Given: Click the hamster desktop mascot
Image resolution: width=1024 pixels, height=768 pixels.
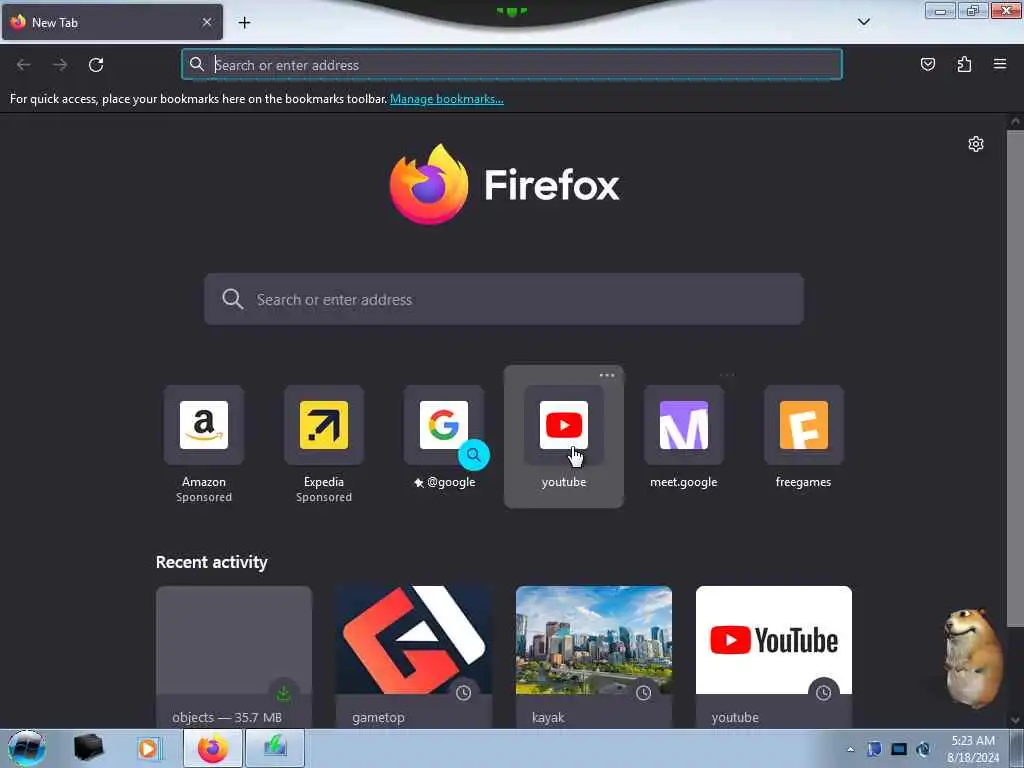Looking at the screenshot, I should 972,658.
